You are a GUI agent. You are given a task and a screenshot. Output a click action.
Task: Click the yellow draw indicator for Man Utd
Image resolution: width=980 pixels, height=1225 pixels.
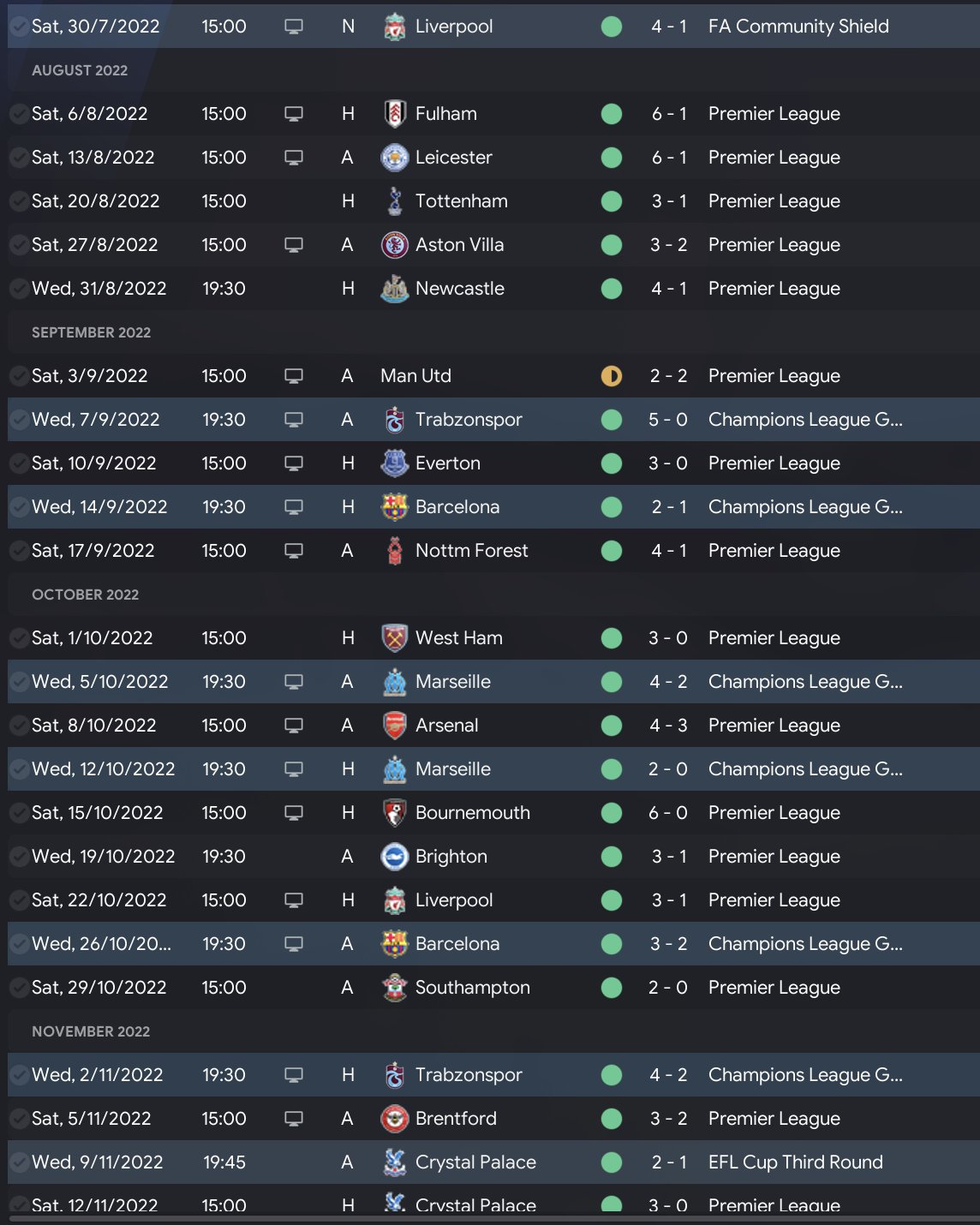pyautogui.click(x=612, y=376)
